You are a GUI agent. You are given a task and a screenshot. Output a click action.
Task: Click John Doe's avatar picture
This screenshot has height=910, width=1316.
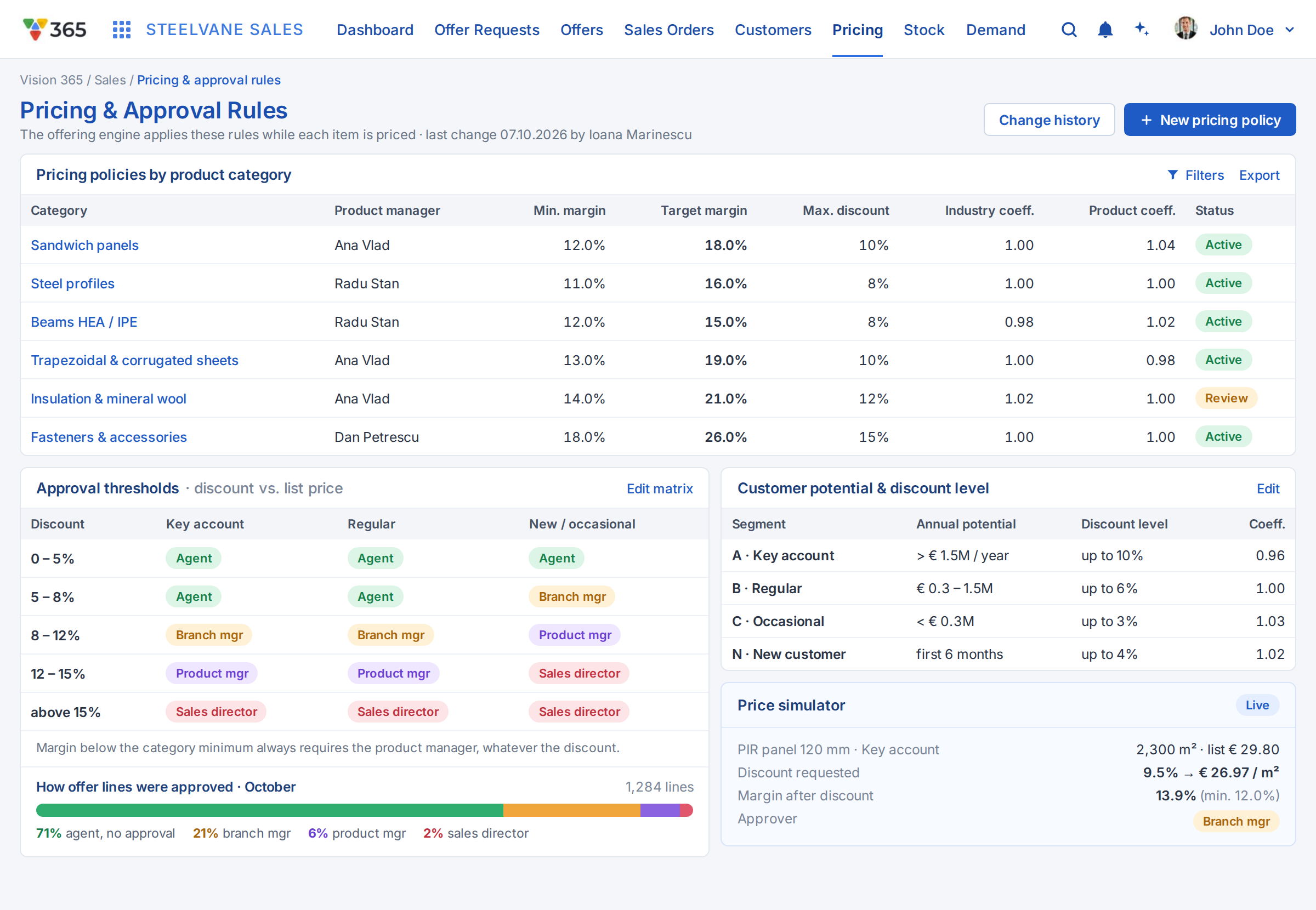(x=1185, y=29)
